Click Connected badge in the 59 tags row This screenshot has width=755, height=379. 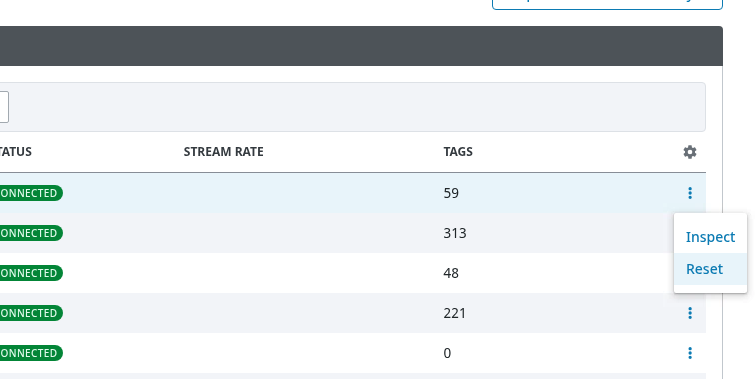[31, 193]
